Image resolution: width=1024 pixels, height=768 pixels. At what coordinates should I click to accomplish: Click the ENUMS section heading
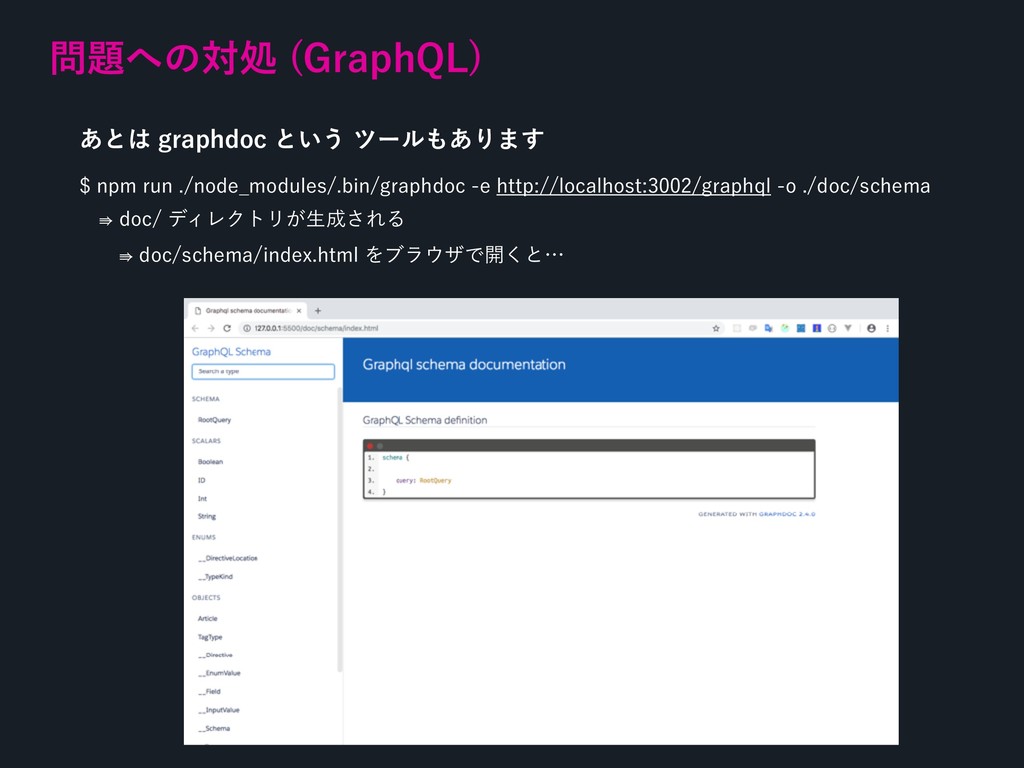tap(204, 537)
